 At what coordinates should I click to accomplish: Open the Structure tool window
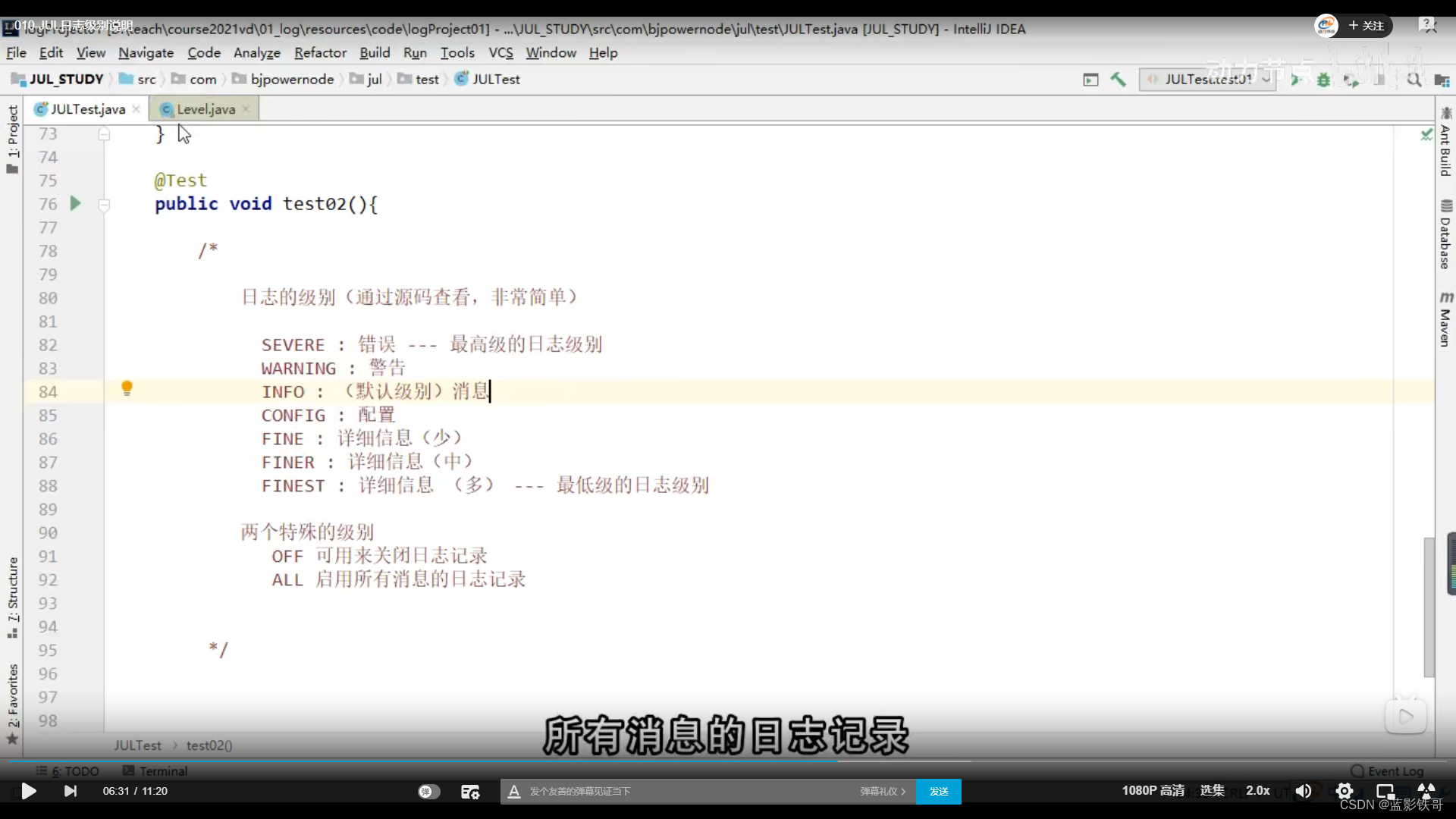click(12, 598)
